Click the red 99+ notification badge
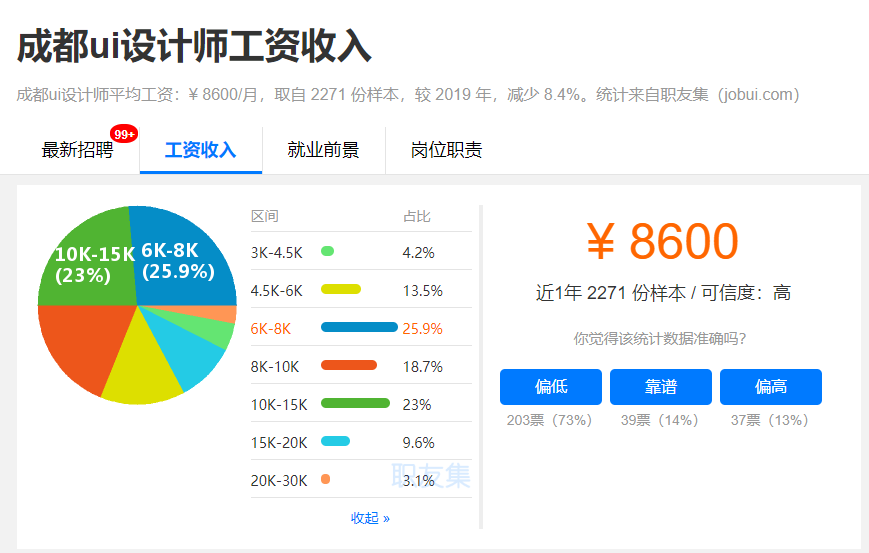Screen dimensions: 869x553 click(124, 134)
